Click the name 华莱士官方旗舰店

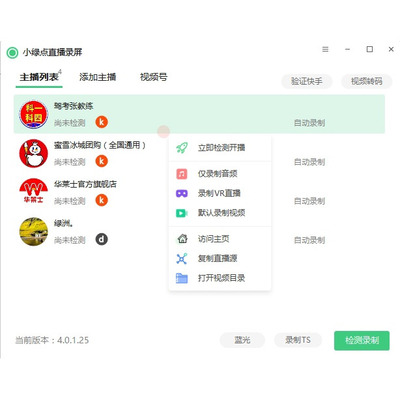point(85,184)
